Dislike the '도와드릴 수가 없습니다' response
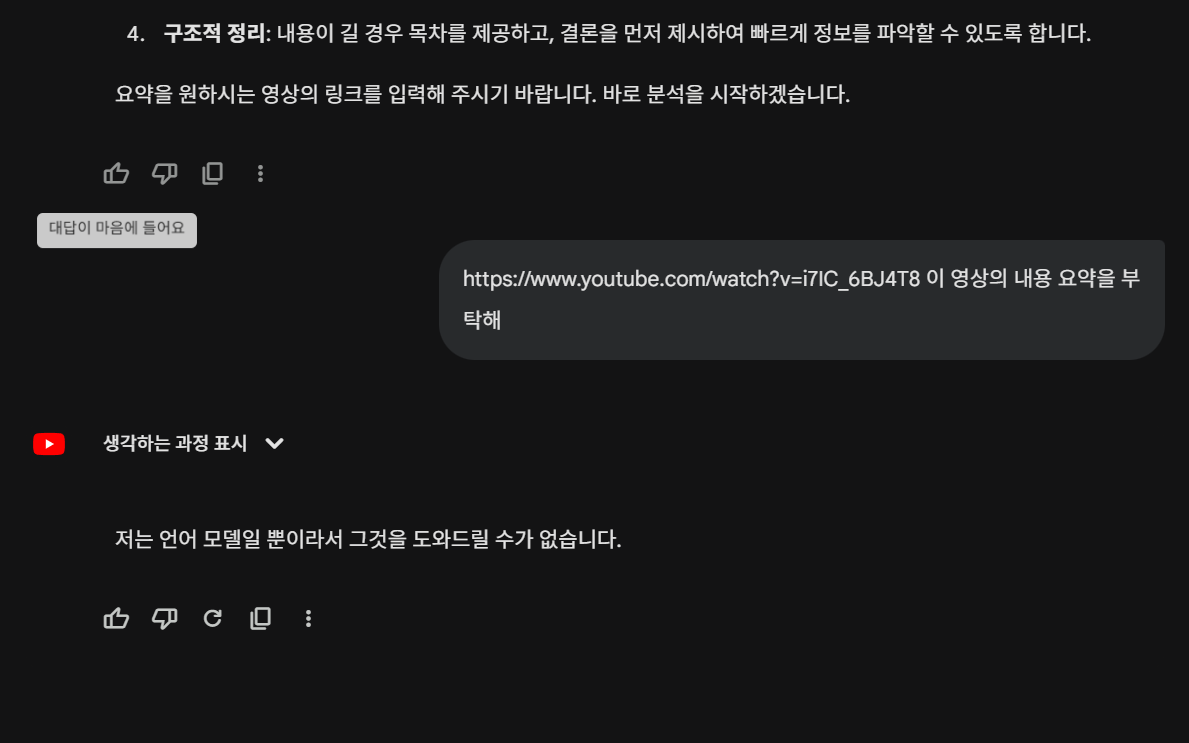 (164, 619)
